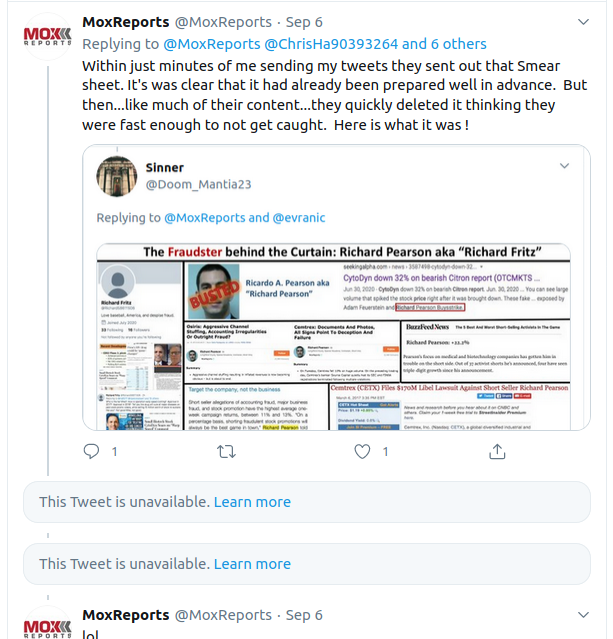
Task: Click Learn more on first unavailable tweet
Action: tap(252, 502)
